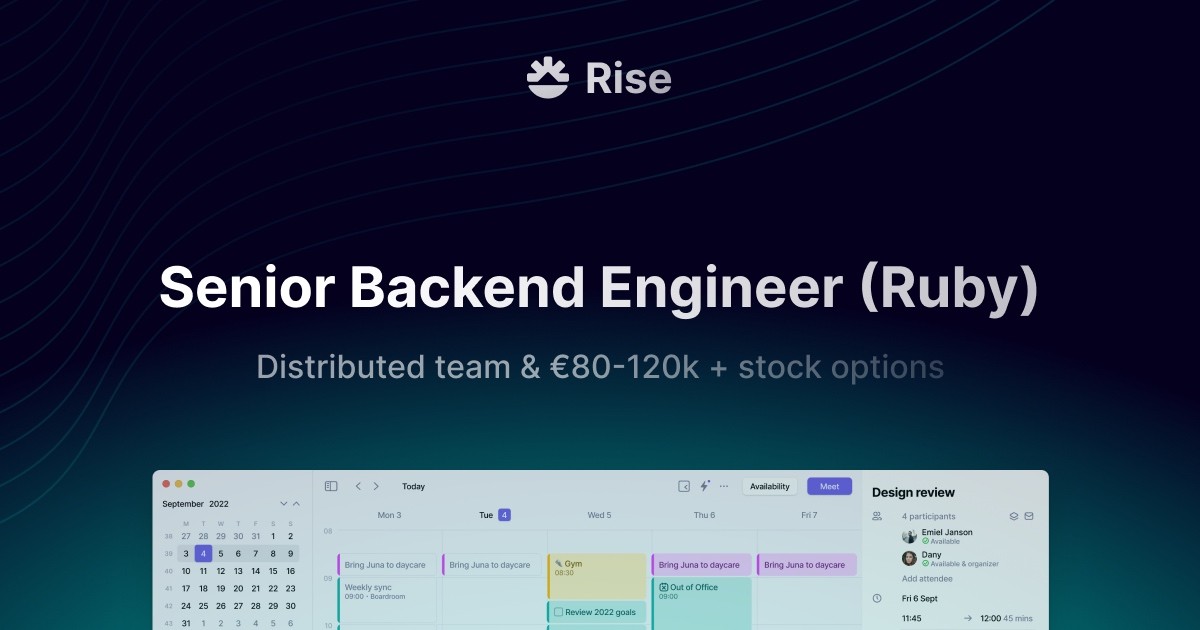This screenshot has height=630, width=1200.
Task: Click the green maximize window dot
Action: coord(190,484)
